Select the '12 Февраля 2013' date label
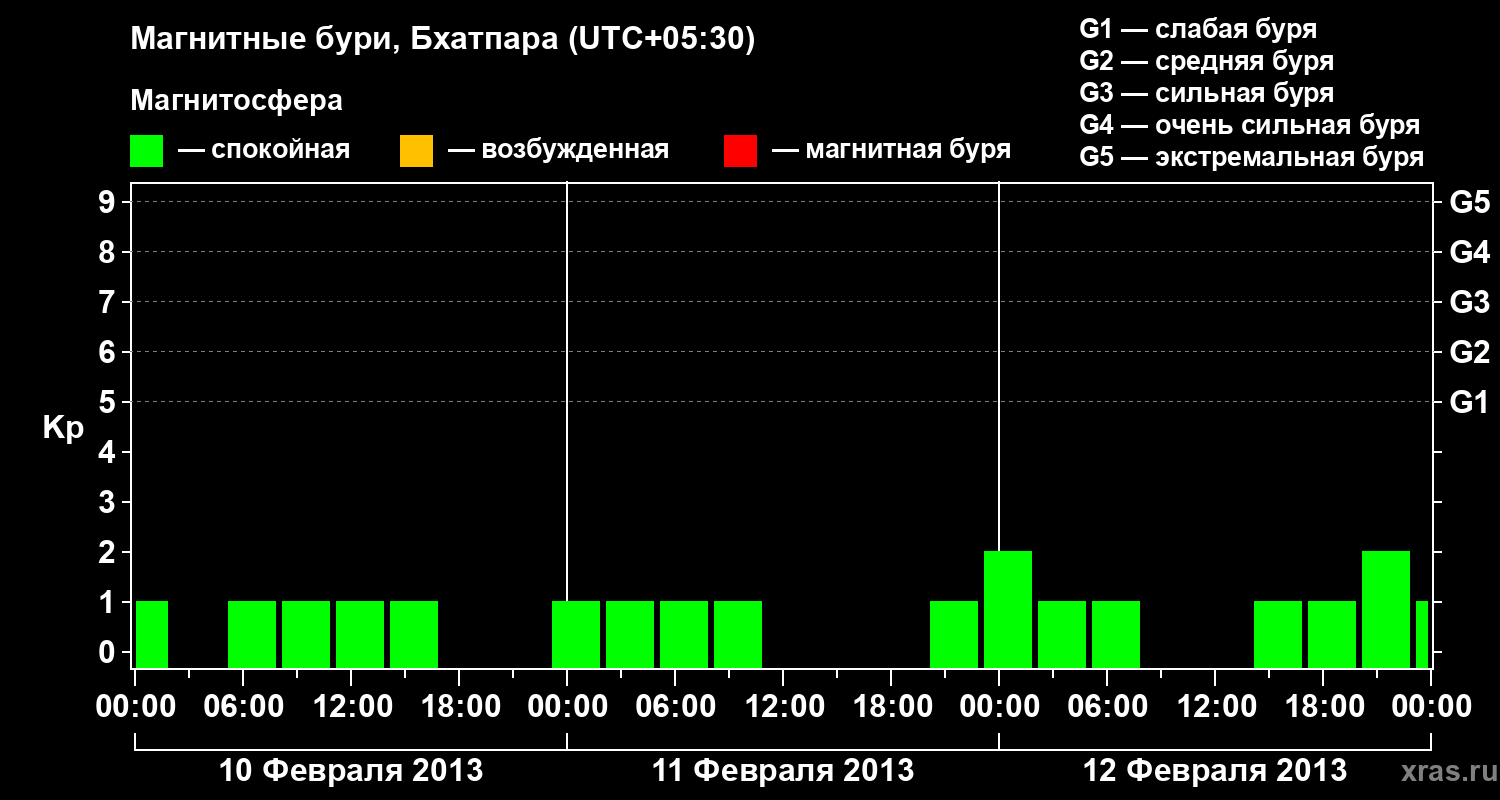The image size is (1500, 800). [1215, 771]
